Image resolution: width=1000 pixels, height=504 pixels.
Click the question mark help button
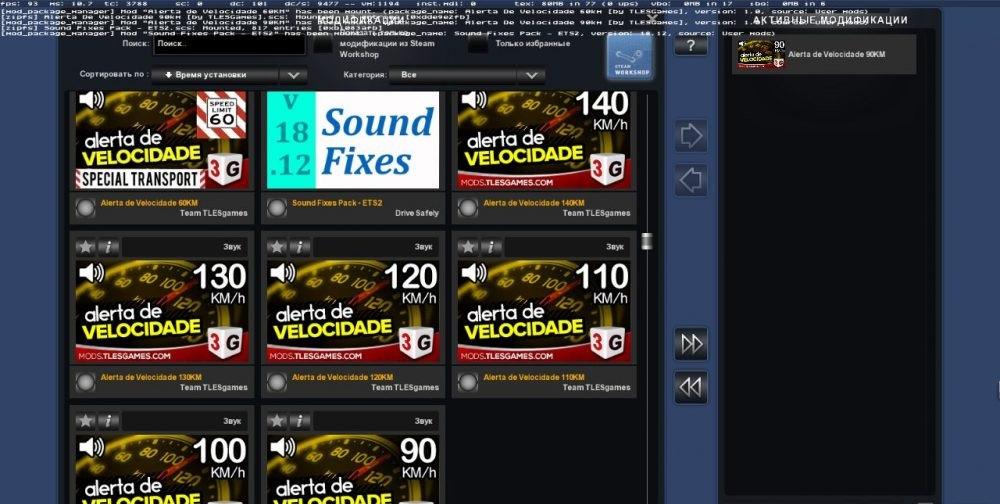pyautogui.click(x=690, y=45)
